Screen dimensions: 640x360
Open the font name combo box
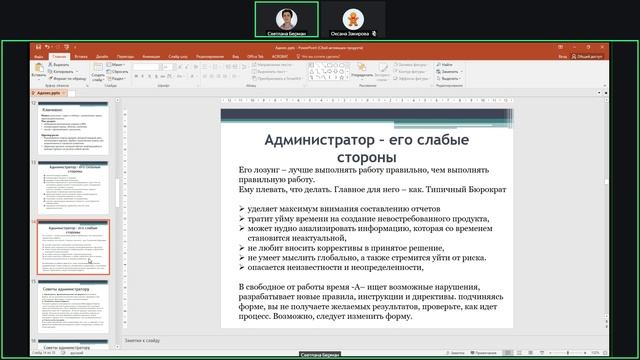tap(147, 67)
